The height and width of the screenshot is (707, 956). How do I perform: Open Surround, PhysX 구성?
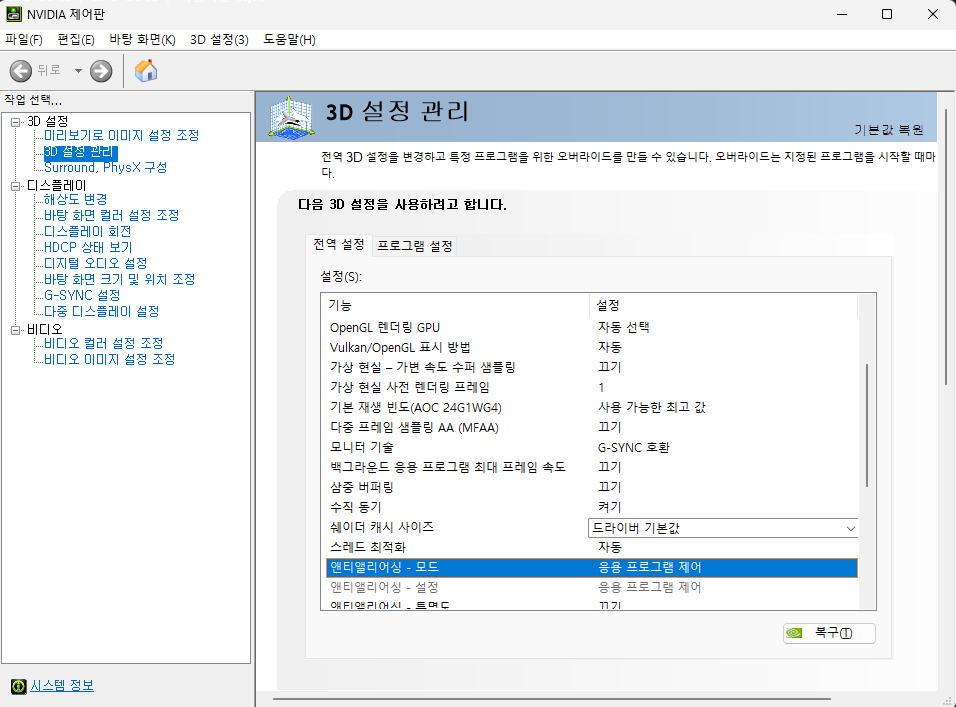click(105, 168)
